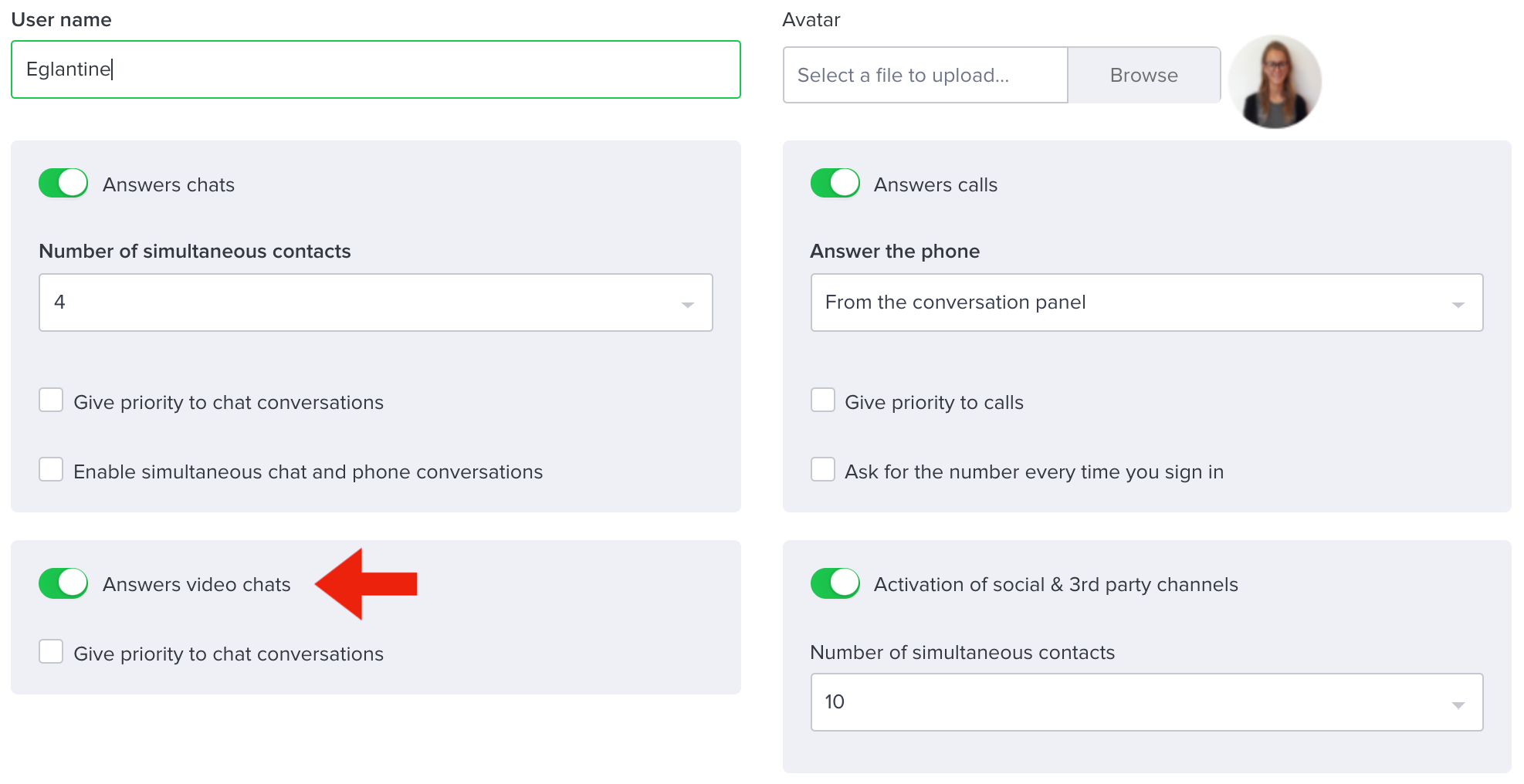Click the User name field containing Eglantine
The height and width of the screenshot is (784, 1524).
(x=376, y=69)
